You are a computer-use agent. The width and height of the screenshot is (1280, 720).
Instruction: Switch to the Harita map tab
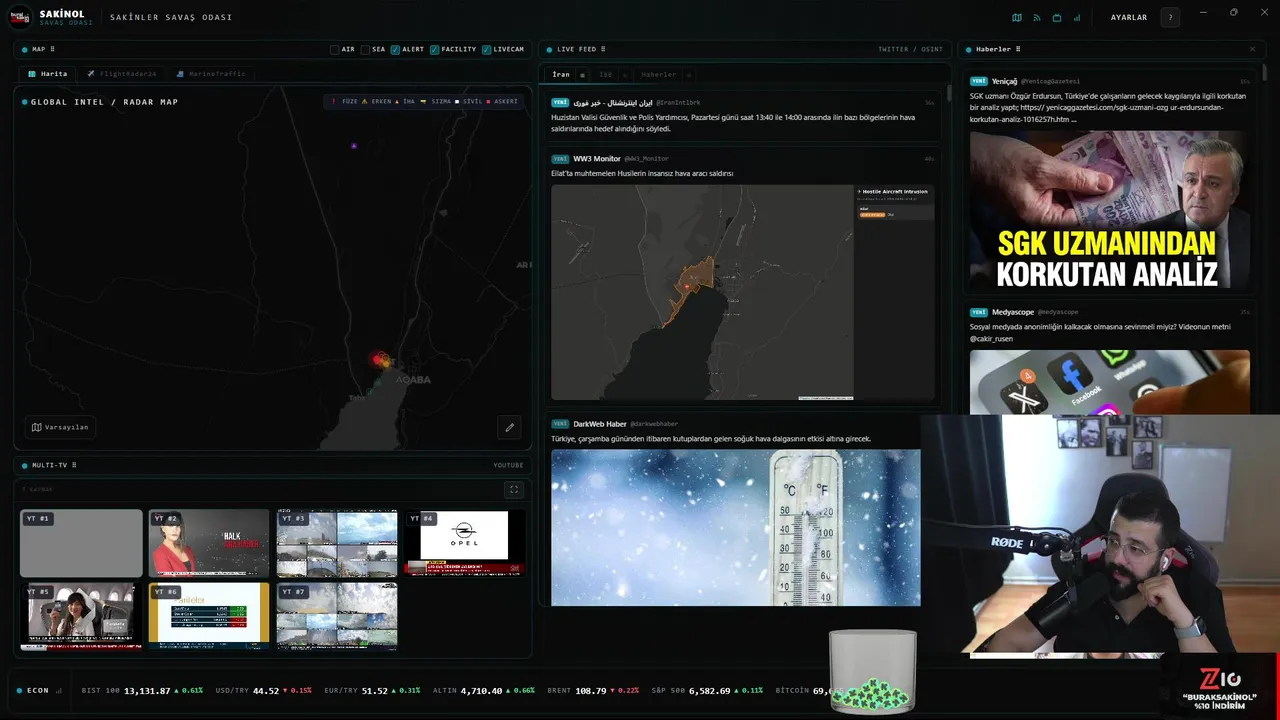(48, 74)
